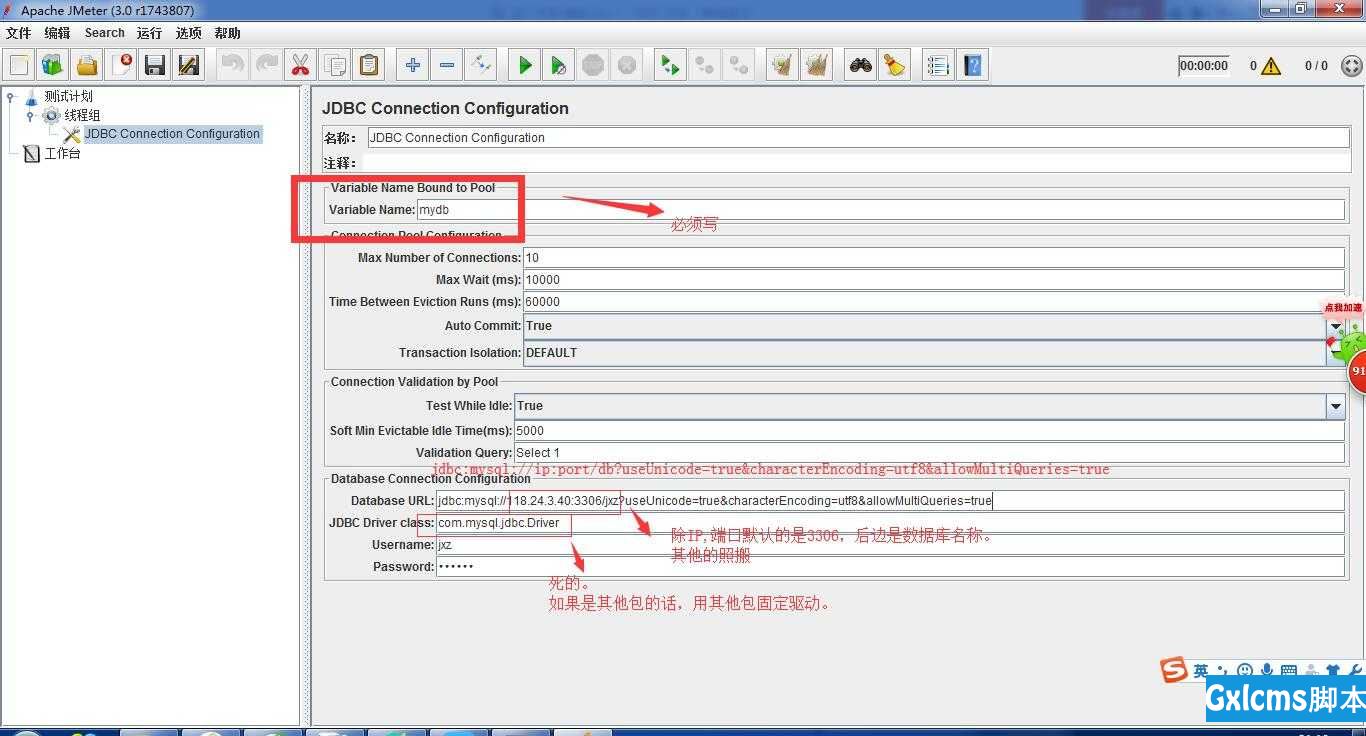Open the Search menu
The image size is (1366, 736).
coord(105,33)
